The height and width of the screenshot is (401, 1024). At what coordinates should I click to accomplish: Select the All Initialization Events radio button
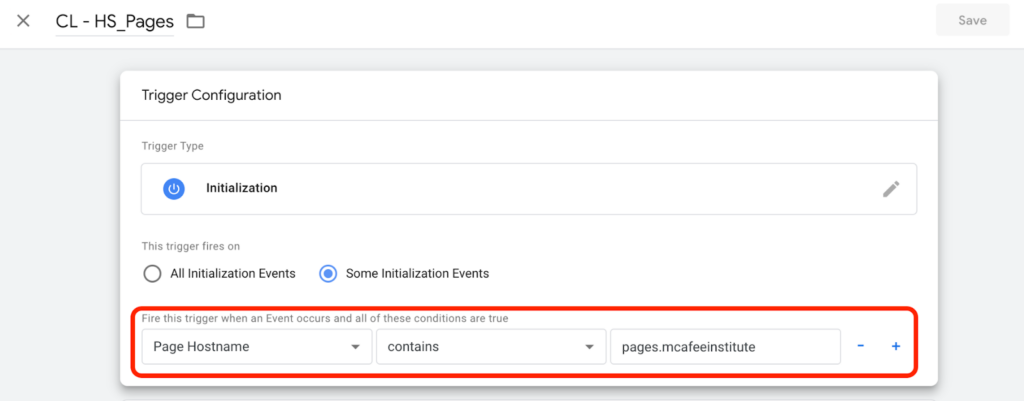(152, 274)
